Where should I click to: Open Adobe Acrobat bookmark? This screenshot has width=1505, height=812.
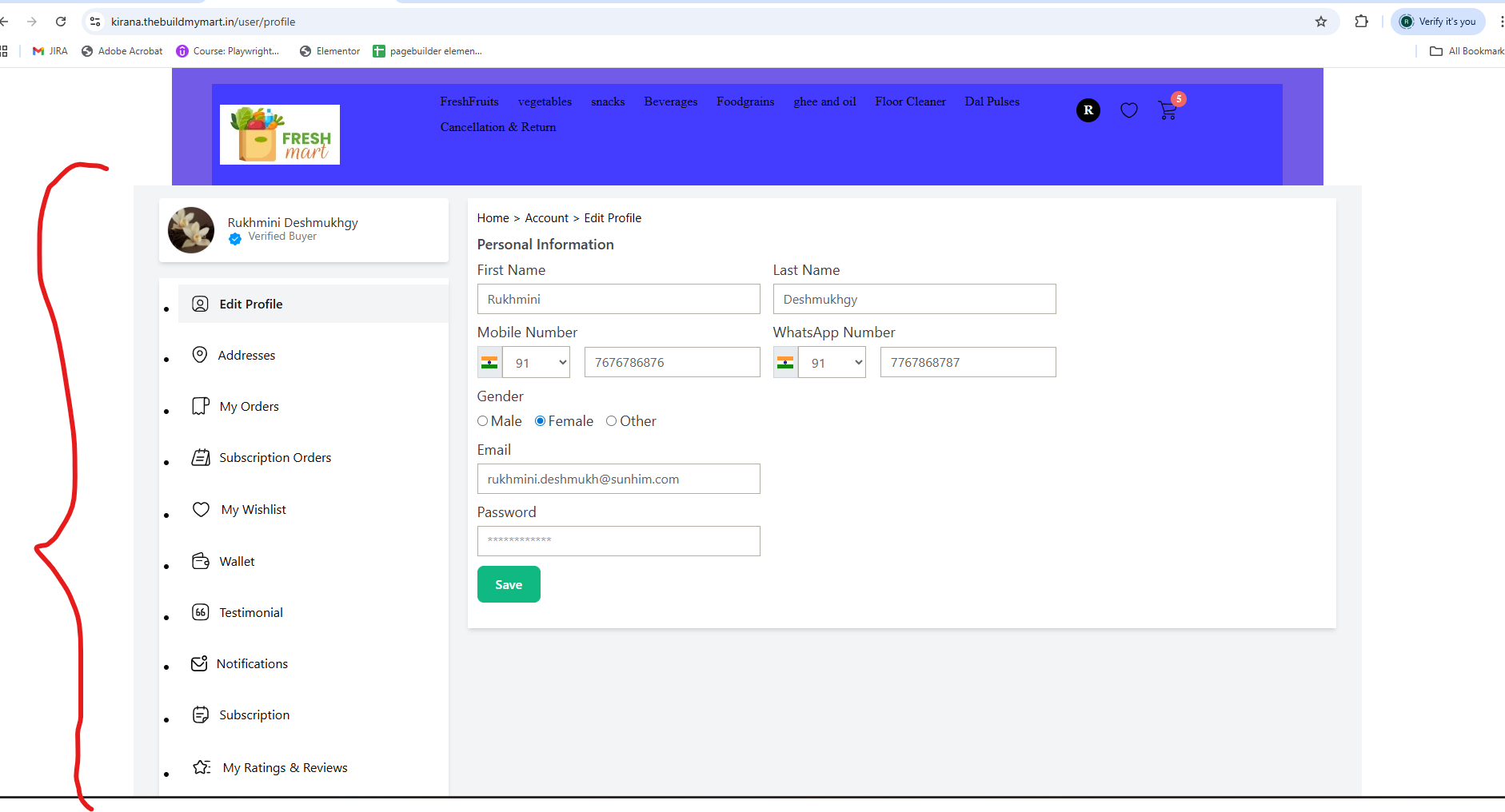pos(122,51)
